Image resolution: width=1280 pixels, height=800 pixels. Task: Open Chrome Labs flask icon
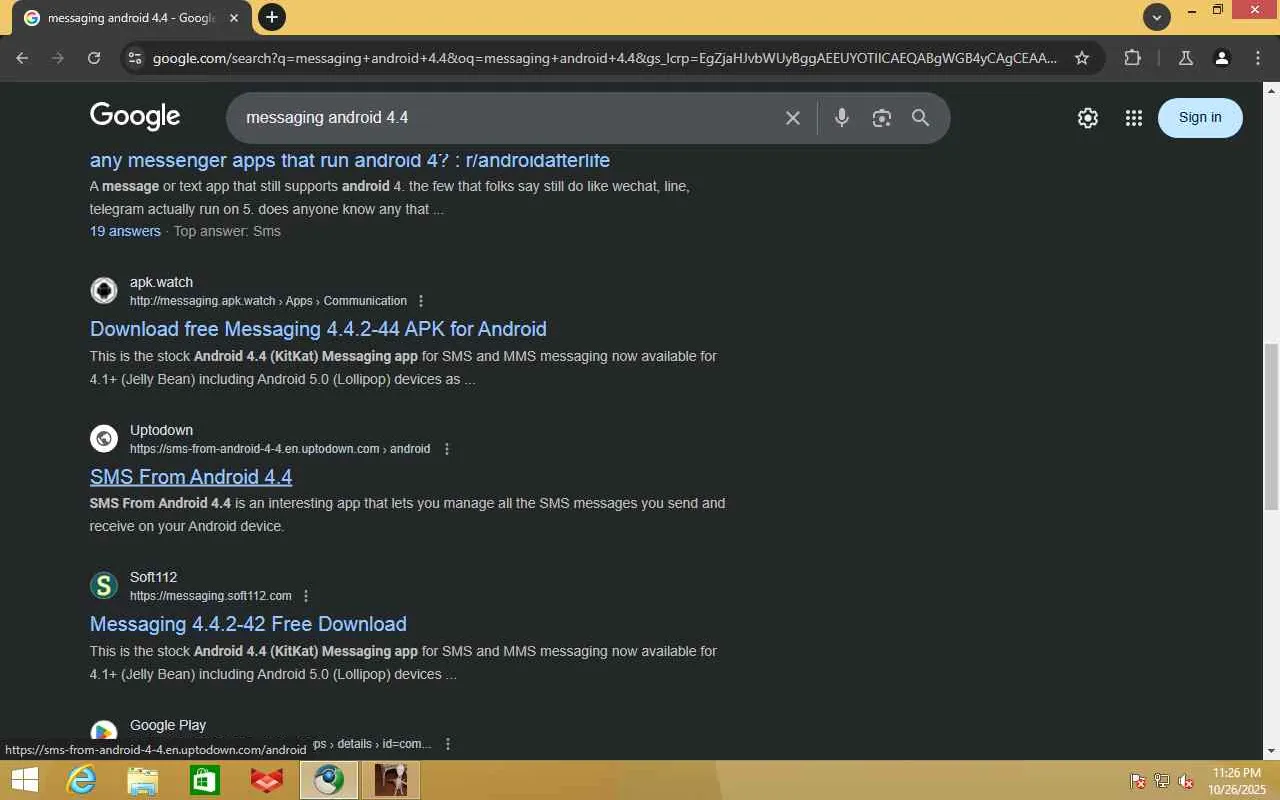tap(1186, 58)
